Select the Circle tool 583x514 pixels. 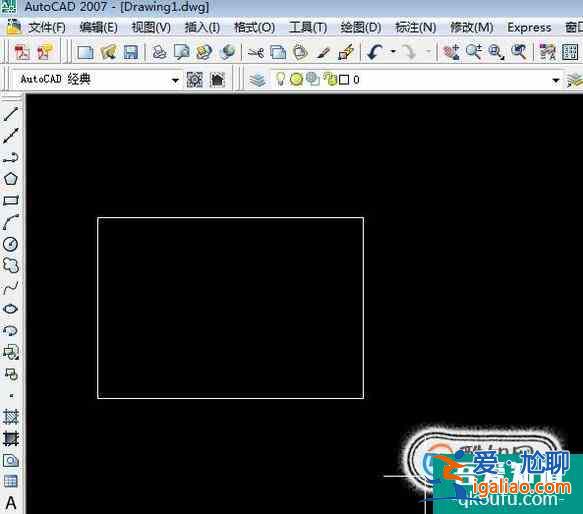(11, 244)
